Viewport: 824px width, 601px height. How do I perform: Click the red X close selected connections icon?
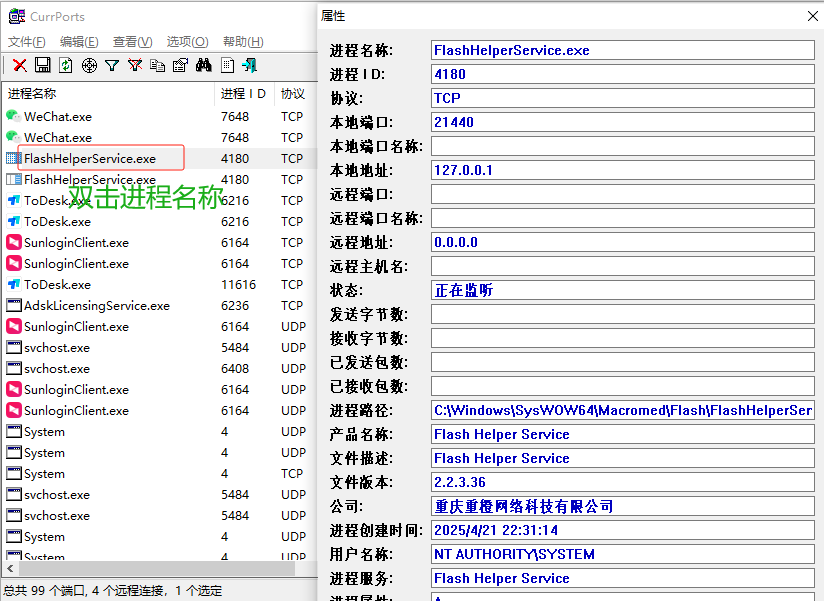[20, 65]
